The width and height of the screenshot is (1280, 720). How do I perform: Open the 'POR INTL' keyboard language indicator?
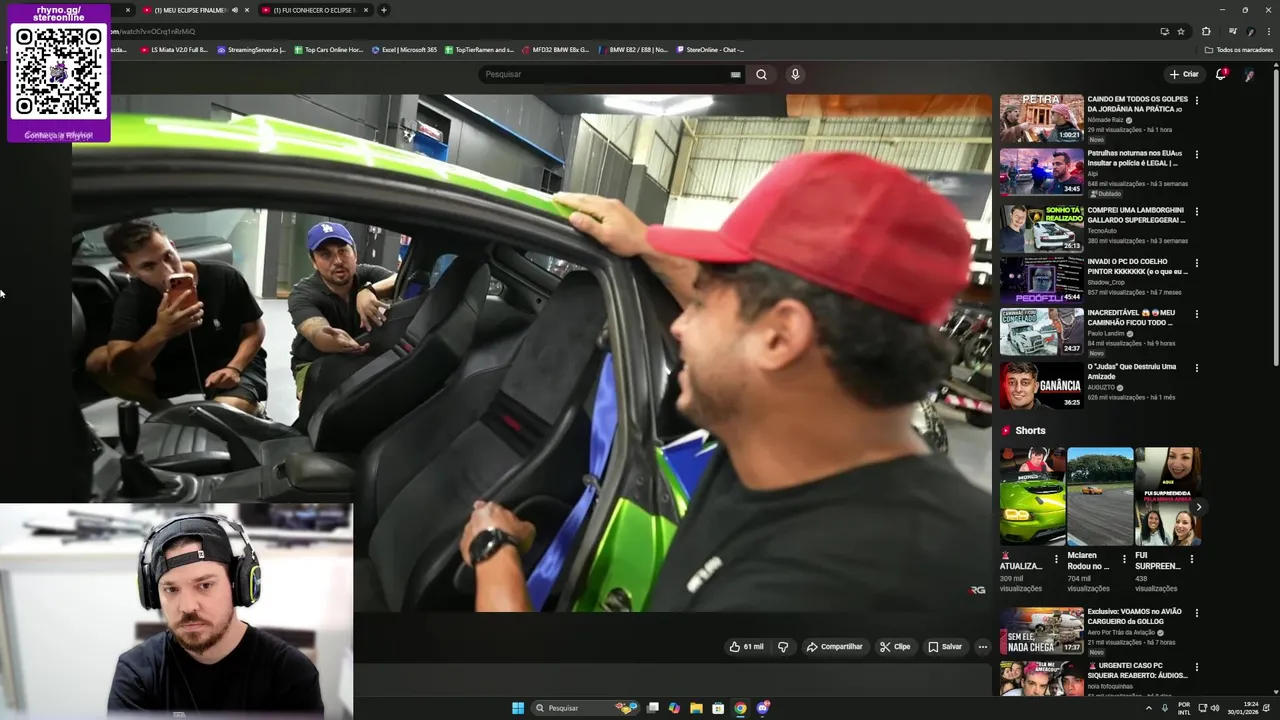coord(1184,708)
